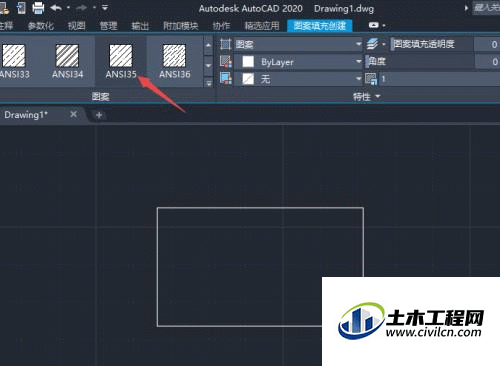500x366 pixels.
Task: Click the background color icon
Action: [x=226, y=79]
